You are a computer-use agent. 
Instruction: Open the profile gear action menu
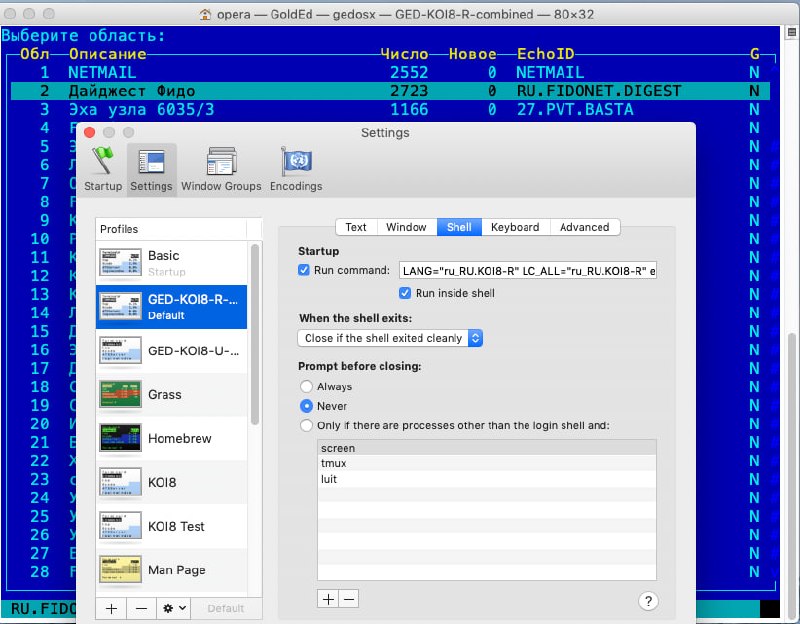coord(176,608)
